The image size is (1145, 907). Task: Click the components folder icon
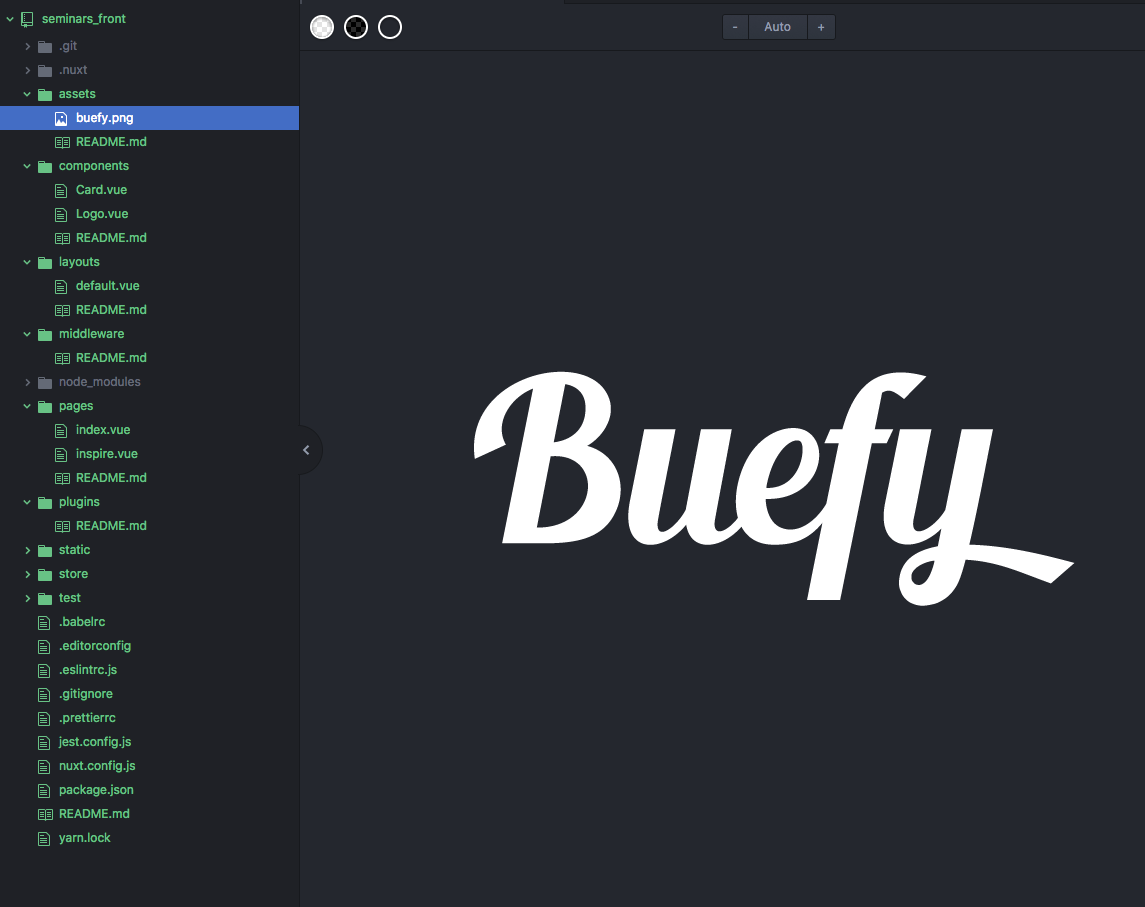[45, 167]
